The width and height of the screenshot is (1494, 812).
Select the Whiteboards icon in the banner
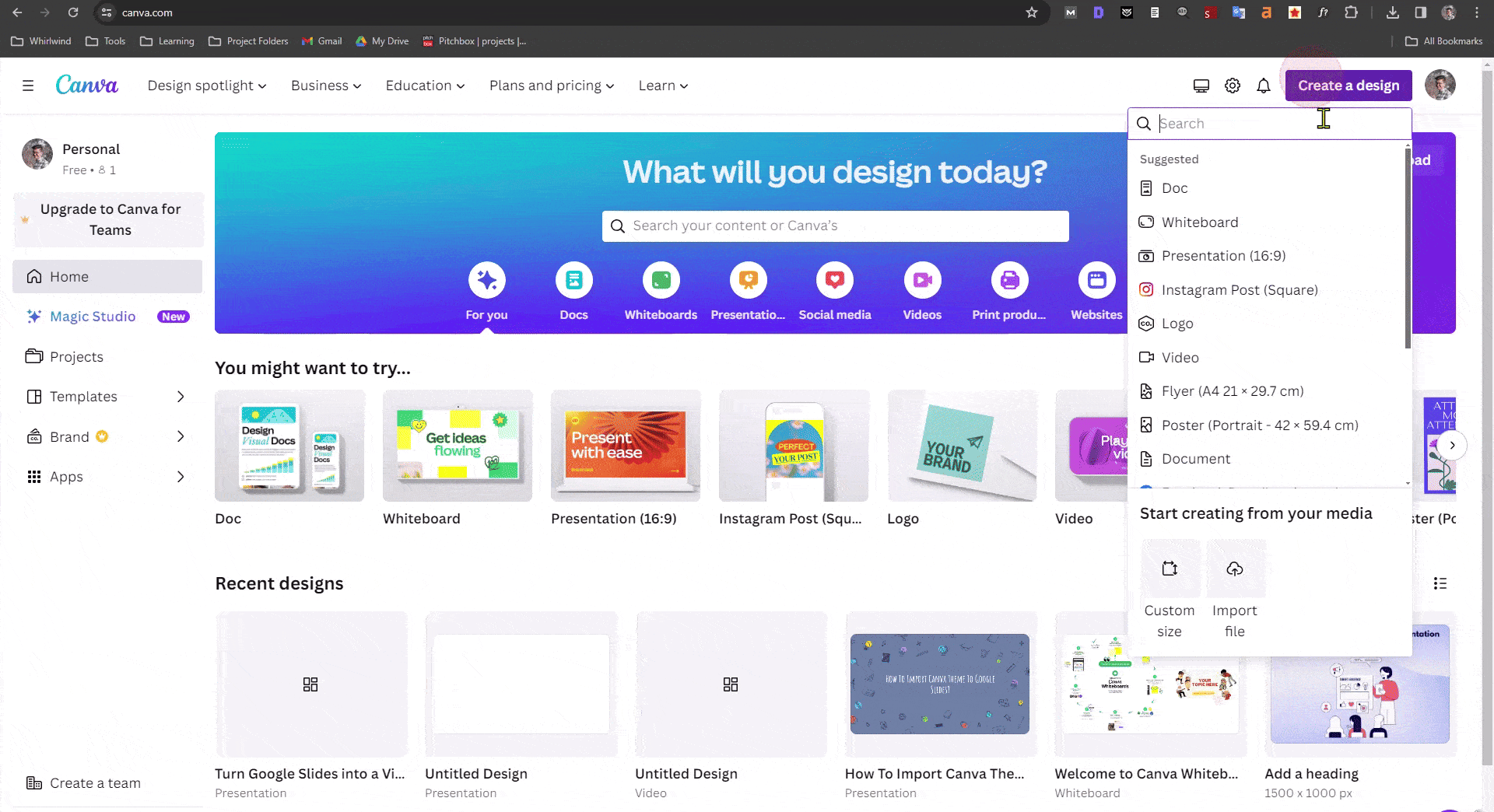(661, 281)
